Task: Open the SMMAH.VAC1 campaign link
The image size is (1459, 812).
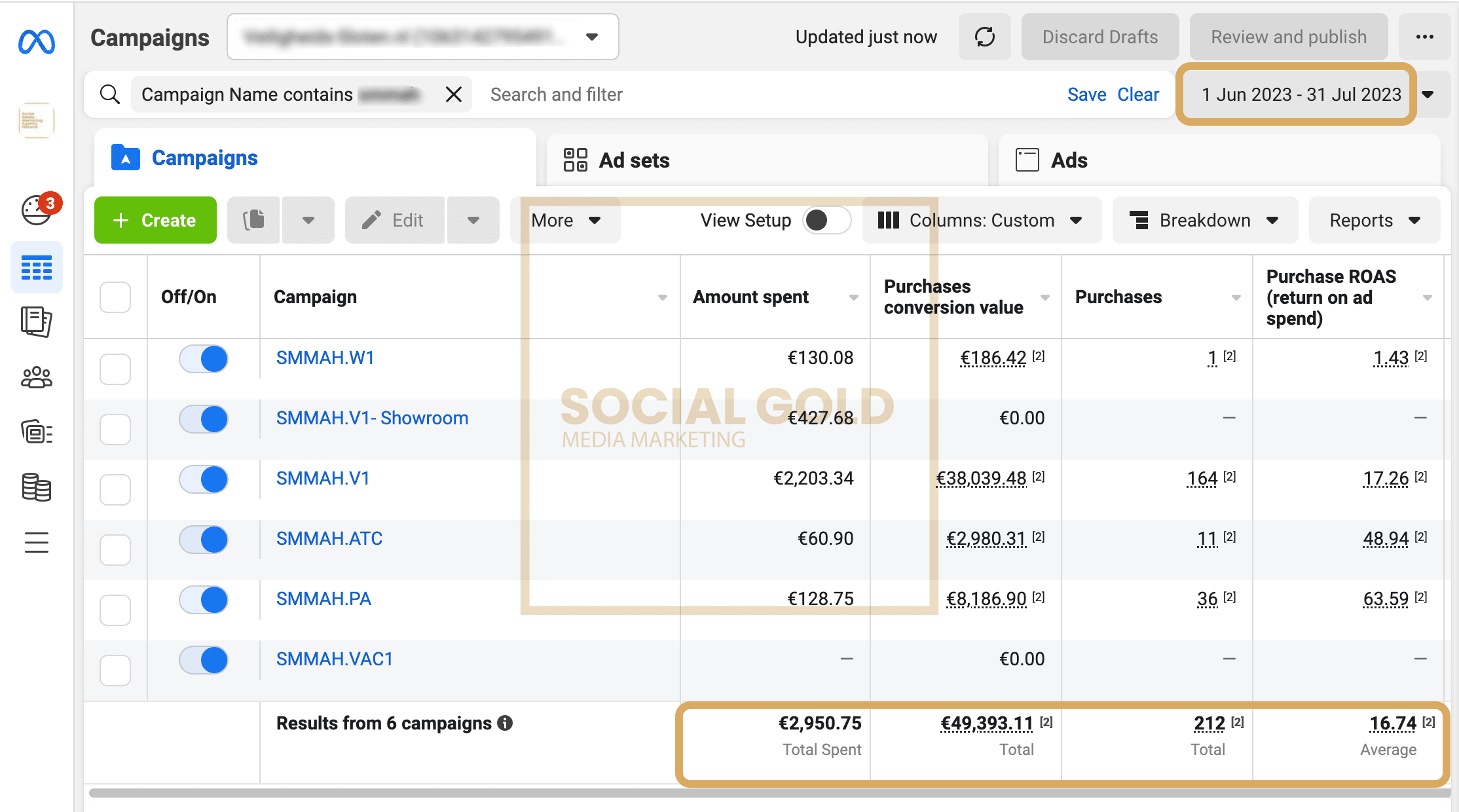Action: (x=334, y=659)
